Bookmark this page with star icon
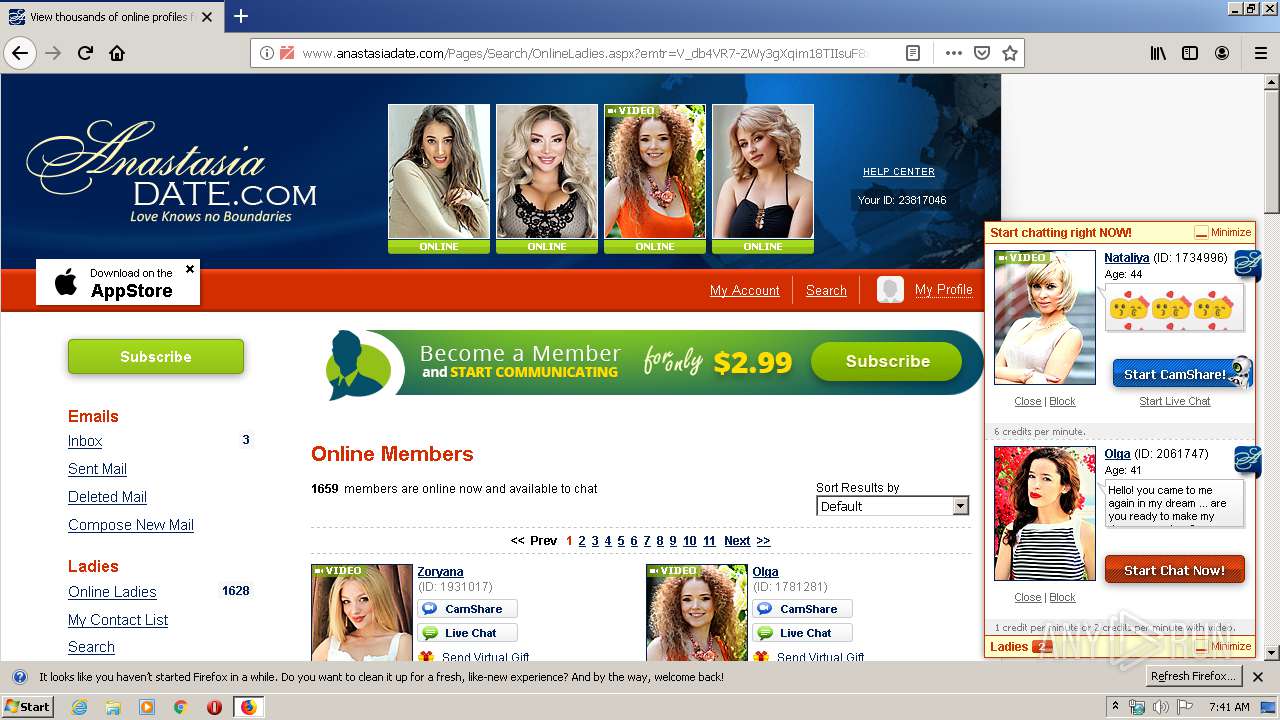1280x720 pixels. point(1010,53)
